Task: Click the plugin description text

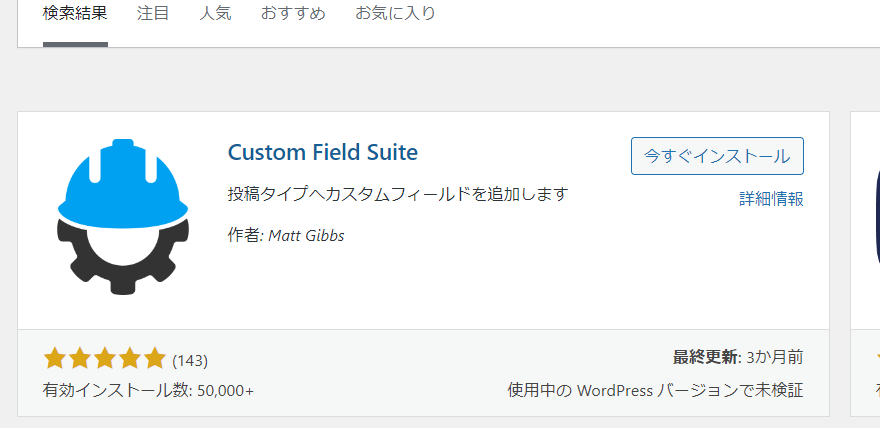Action: point(398,194)
